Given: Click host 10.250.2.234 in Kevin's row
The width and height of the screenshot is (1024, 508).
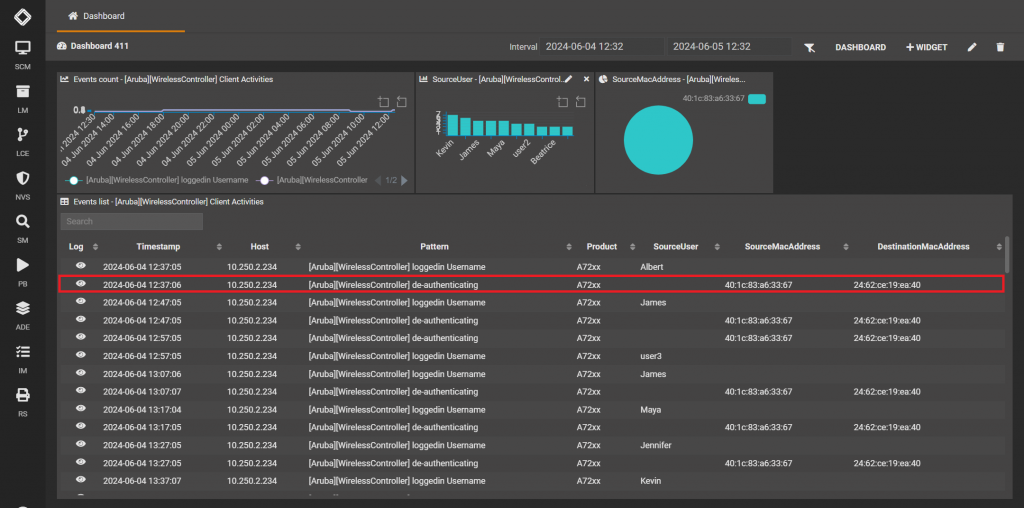Looking at the screenshot, I should click(x=252, y=481).
